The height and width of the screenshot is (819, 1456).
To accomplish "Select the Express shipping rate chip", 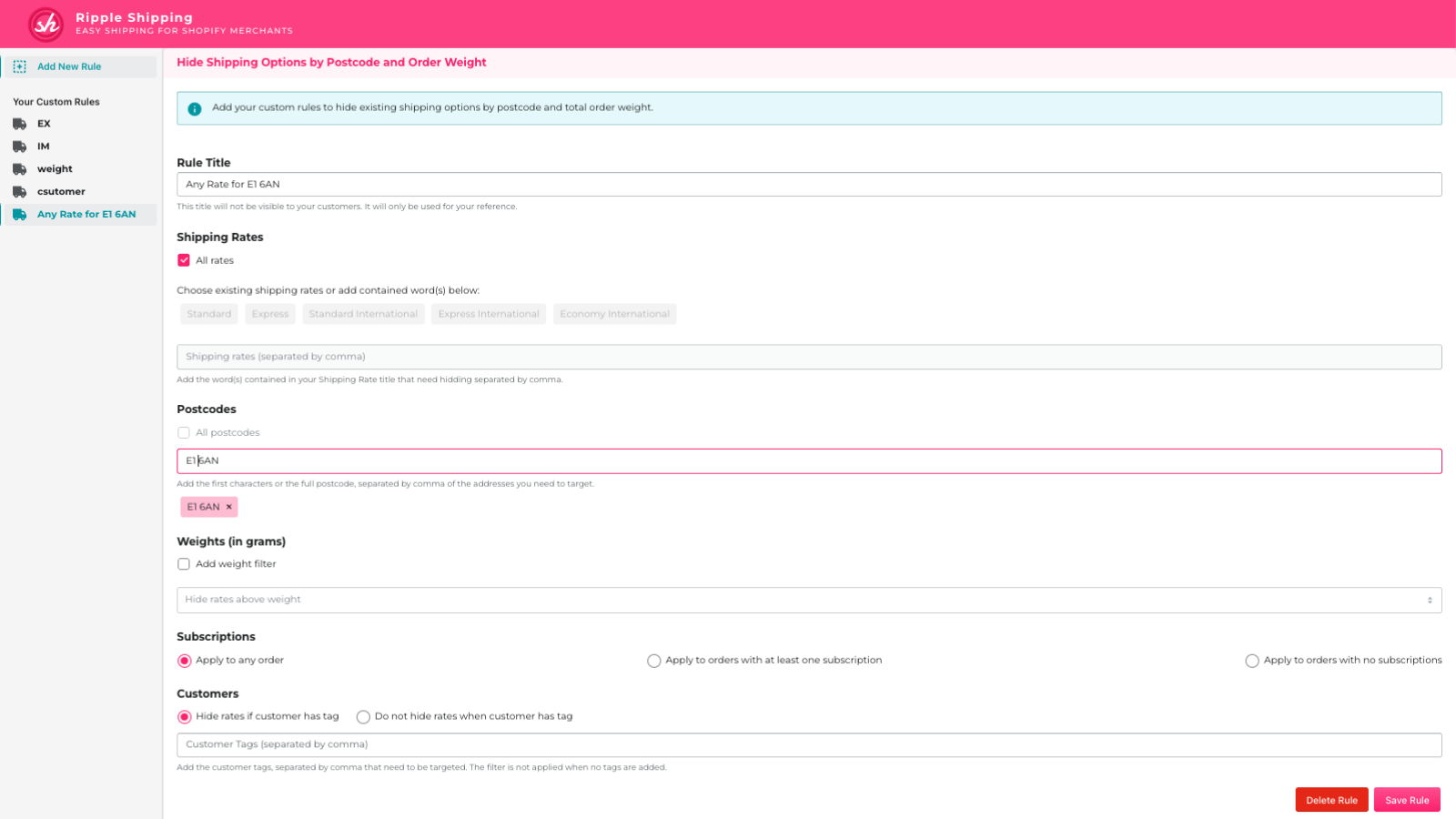I will tap(270, 314).
